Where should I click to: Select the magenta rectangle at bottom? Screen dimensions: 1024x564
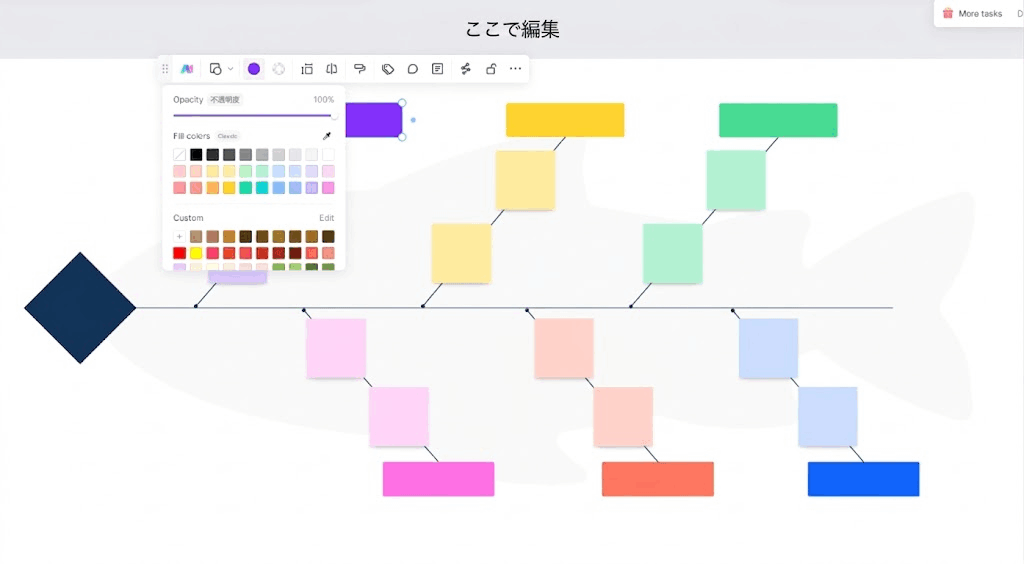(438, 479)
